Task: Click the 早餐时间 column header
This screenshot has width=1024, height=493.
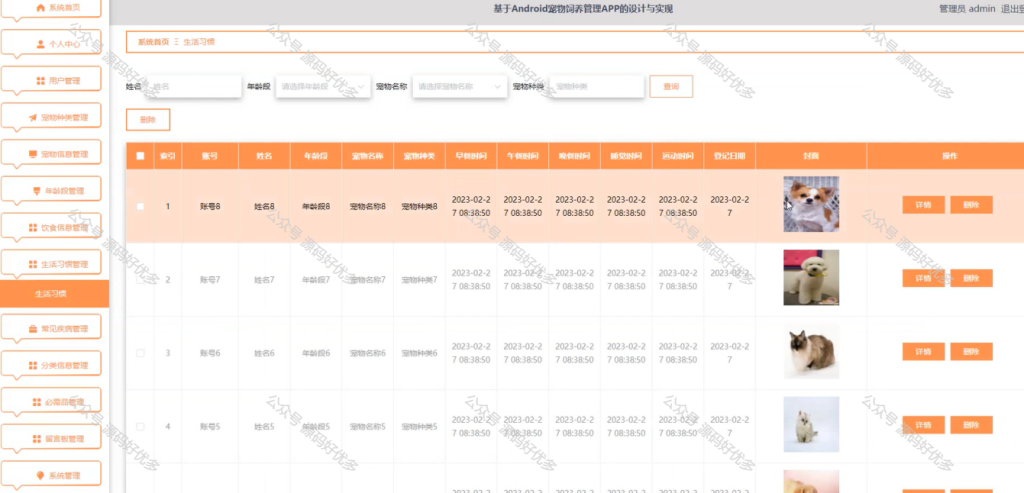Action: [471, 157]
